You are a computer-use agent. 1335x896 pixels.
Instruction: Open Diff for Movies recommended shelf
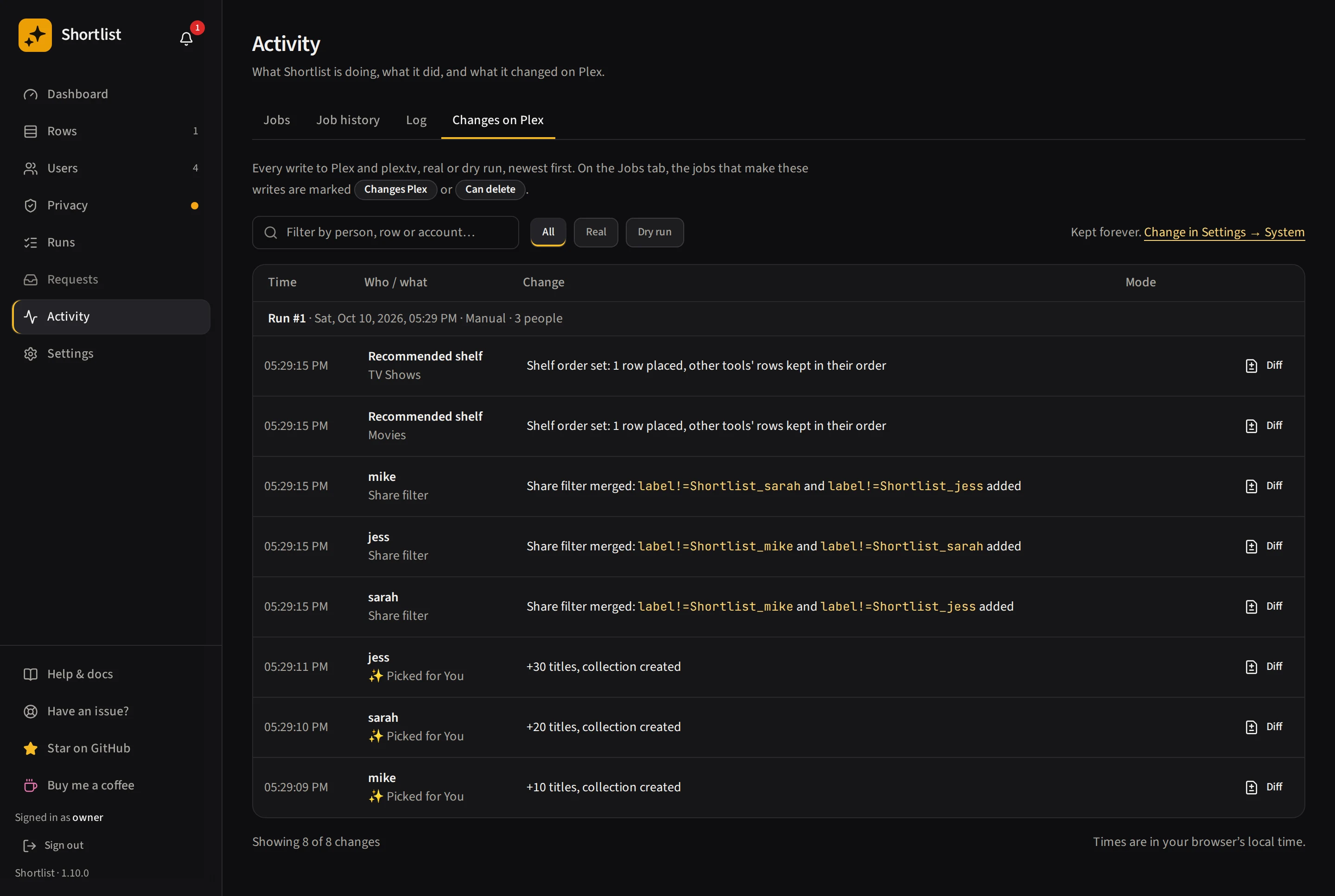tap(1264, 426)
